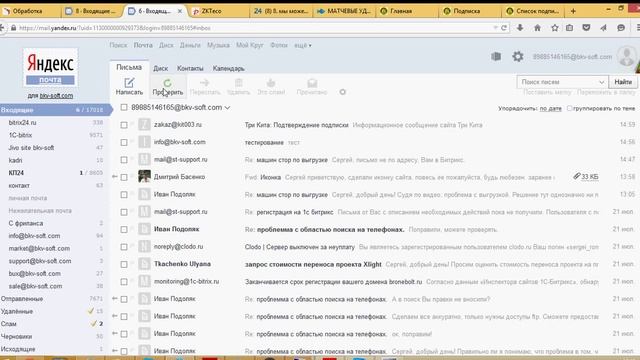Open the Мой Круг link in the top bar

tap(250, 45)
